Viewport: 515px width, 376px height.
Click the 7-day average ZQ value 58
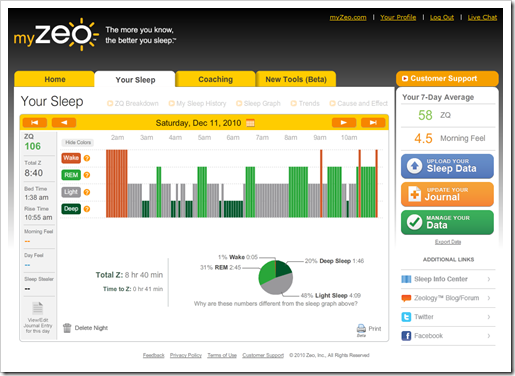425,115
